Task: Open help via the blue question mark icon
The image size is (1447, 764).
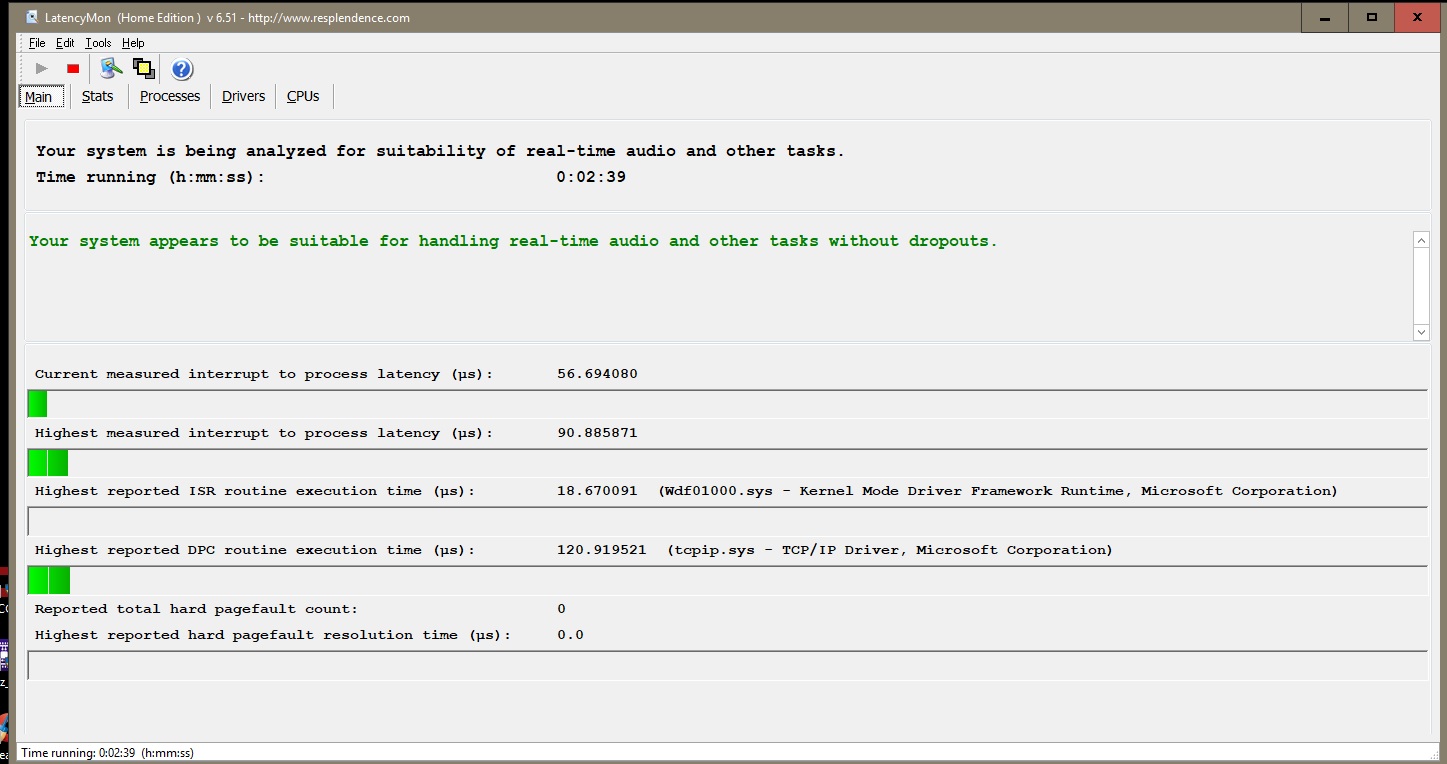Action: click(x=182, y=69)
